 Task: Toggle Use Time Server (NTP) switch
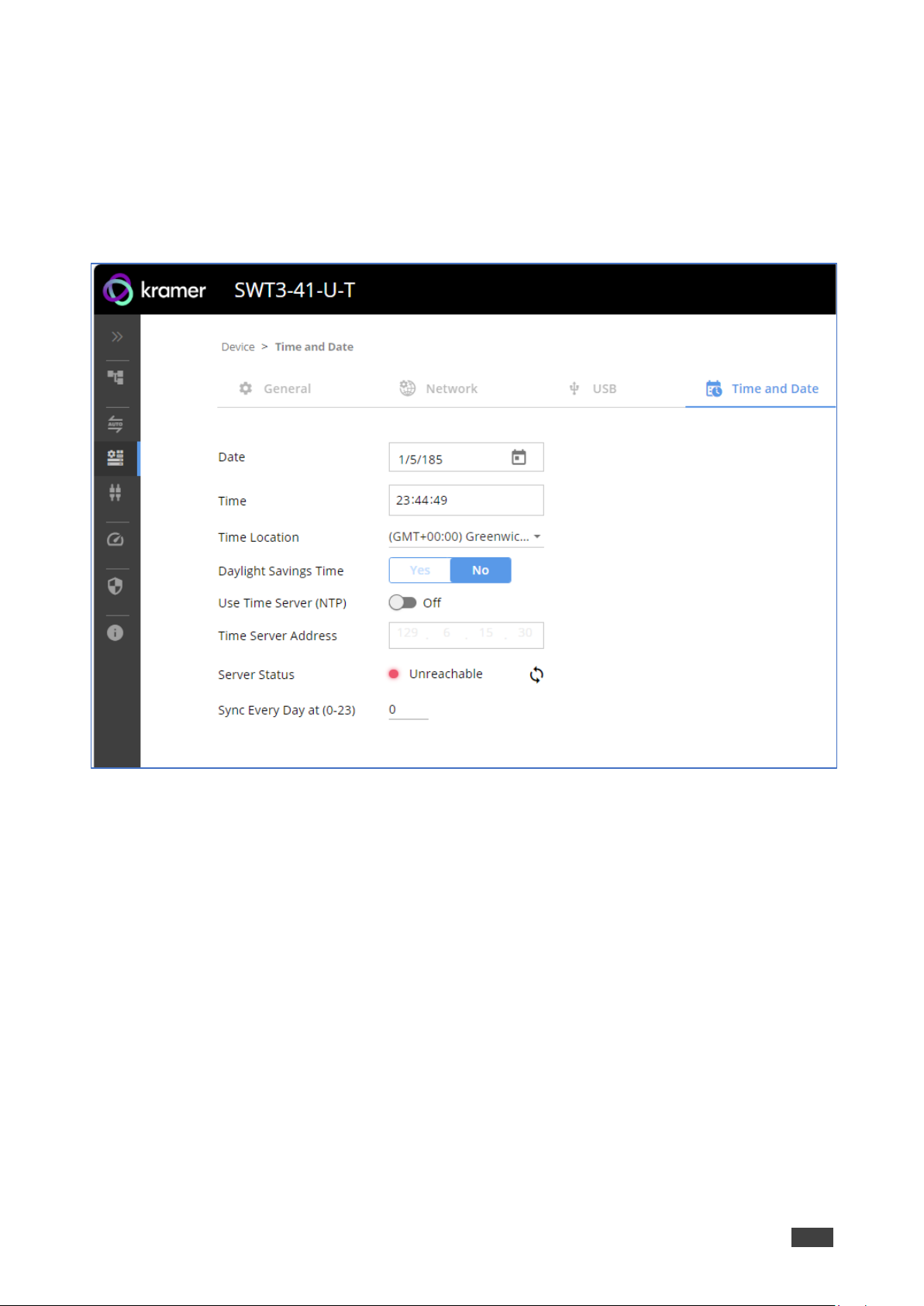tap(402, 602)
